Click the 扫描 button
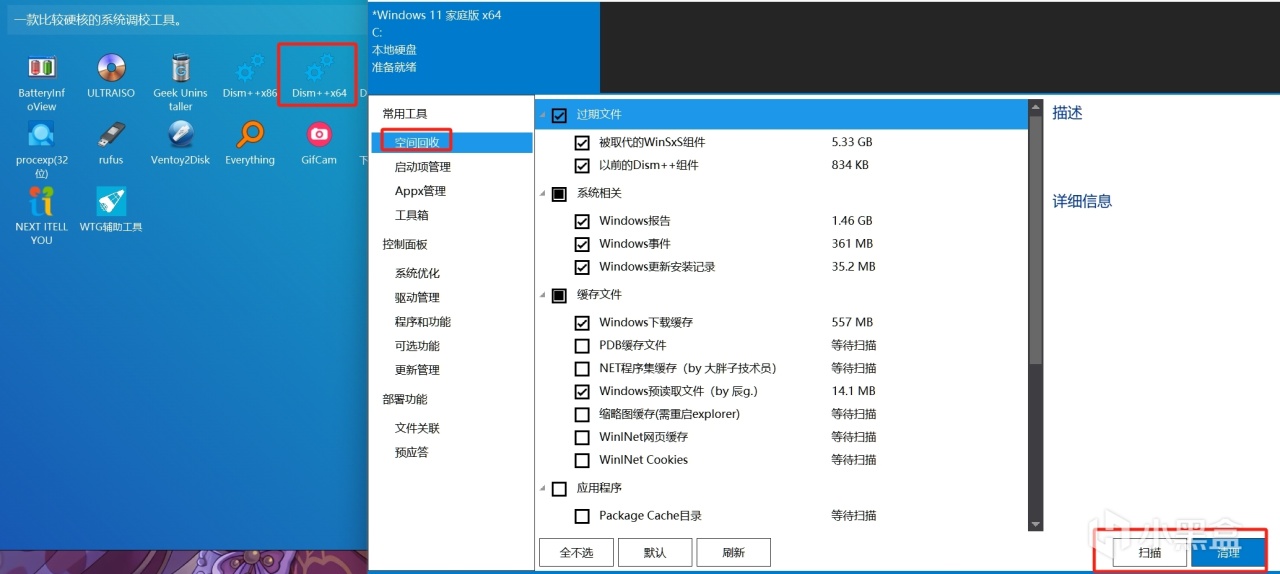Viewport: 1280px width, 574px height. 1150,552
